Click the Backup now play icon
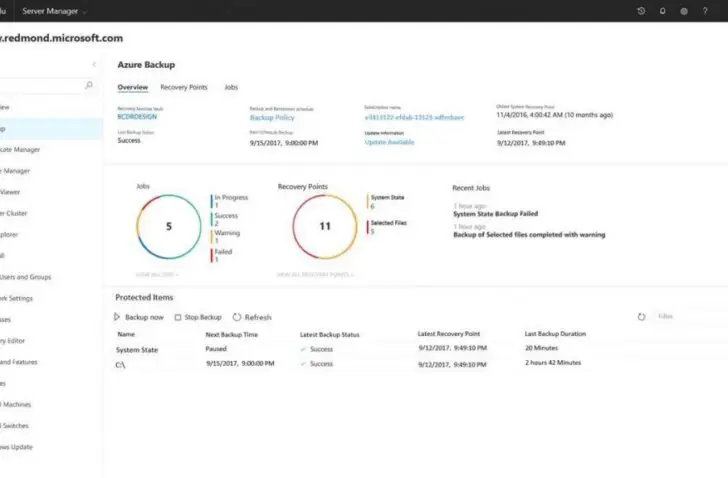Viewport: 728px width, 478px height. pyautogui.click(x=117, y=317)
